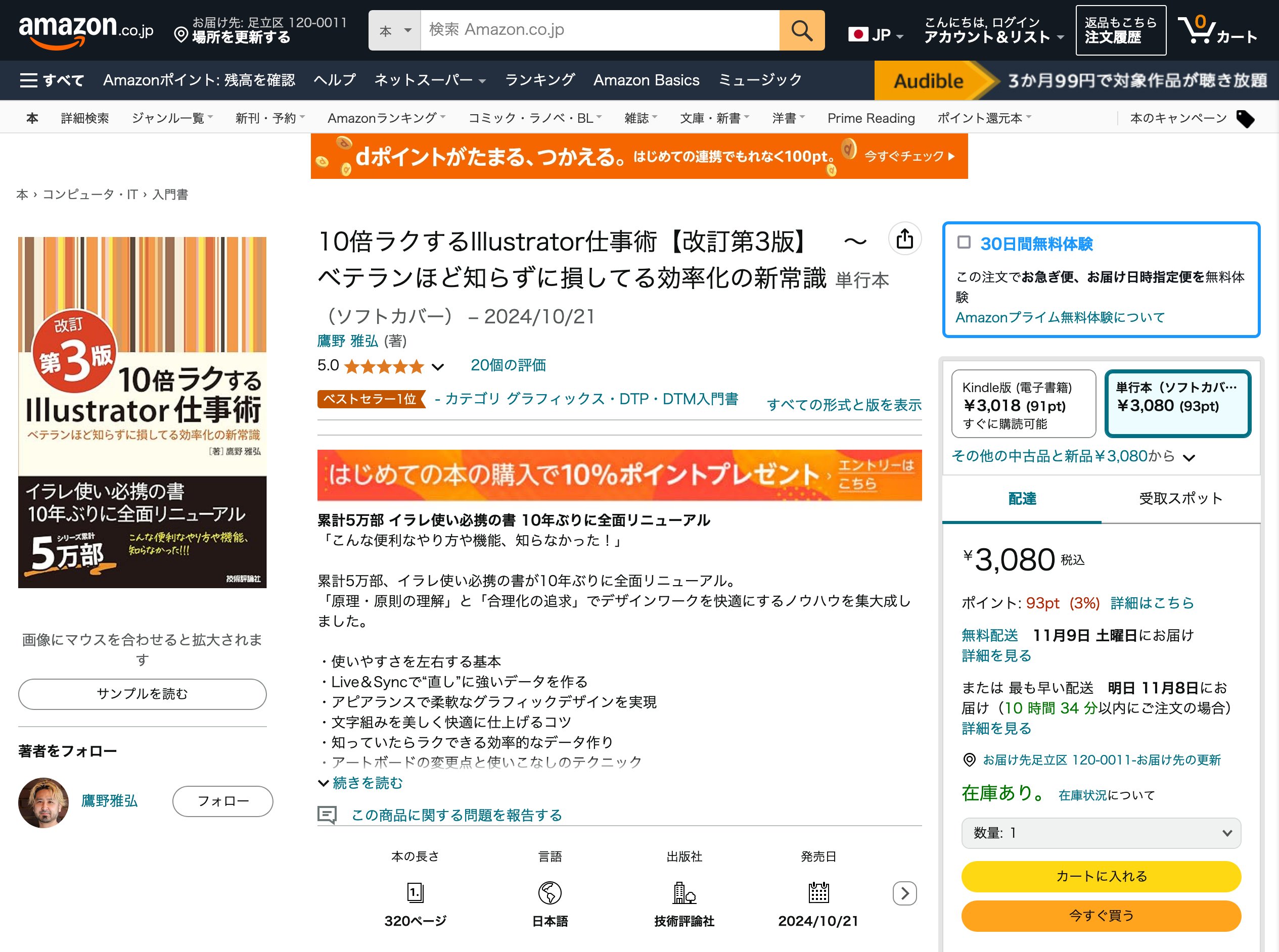Open the カテゴリ グラフィックス・DTP・DTM入門書 link

tap(592, 399)
